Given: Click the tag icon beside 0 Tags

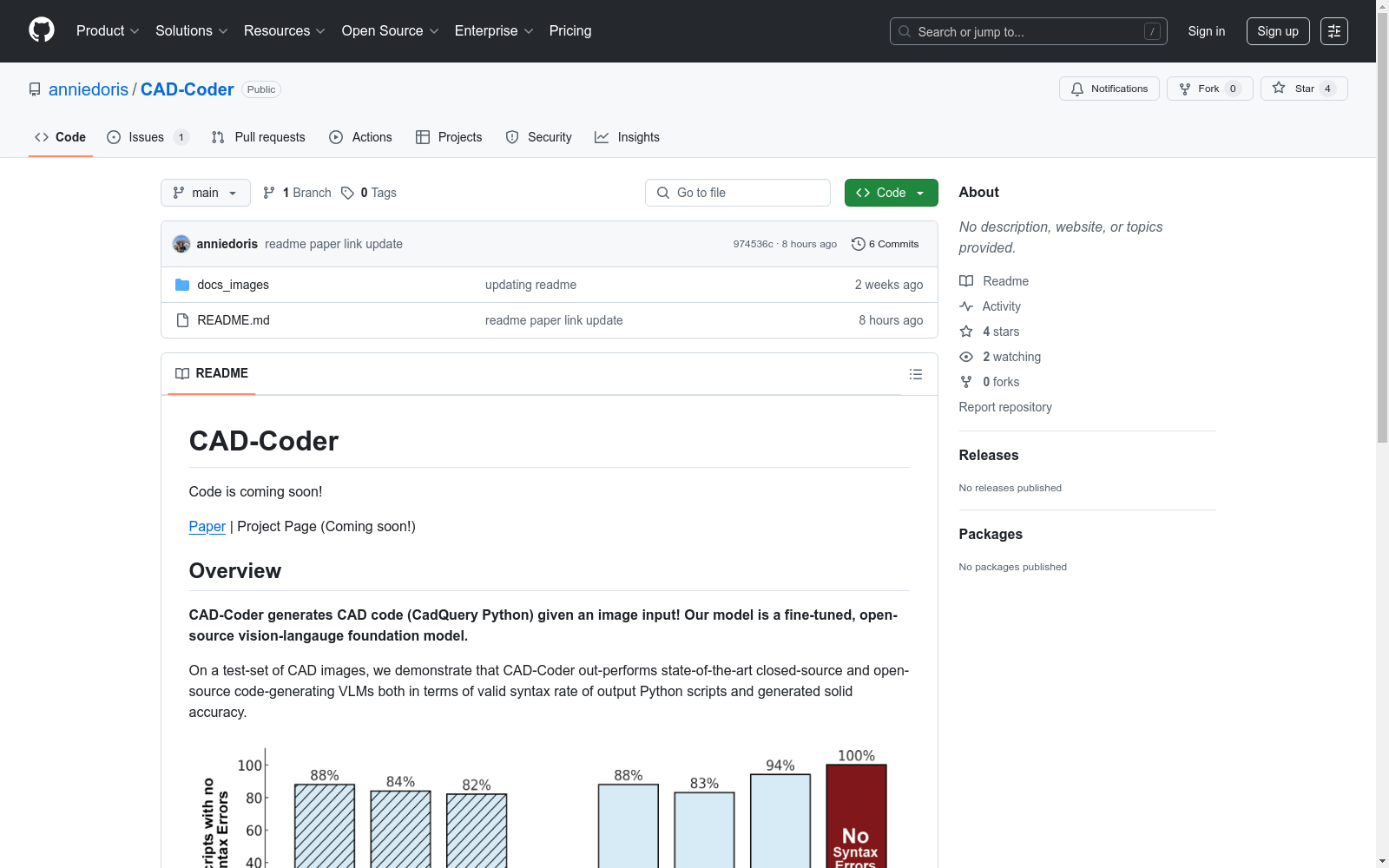Looking at the screenshot, I should [347, 193].
